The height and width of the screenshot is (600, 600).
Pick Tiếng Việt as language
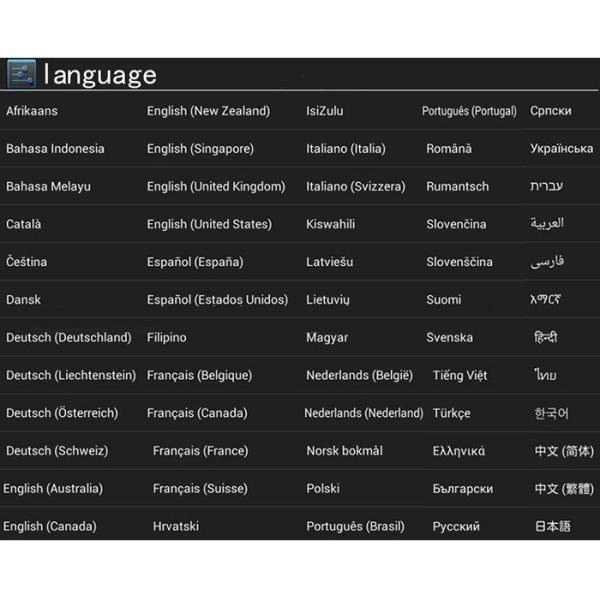(460, 375)
